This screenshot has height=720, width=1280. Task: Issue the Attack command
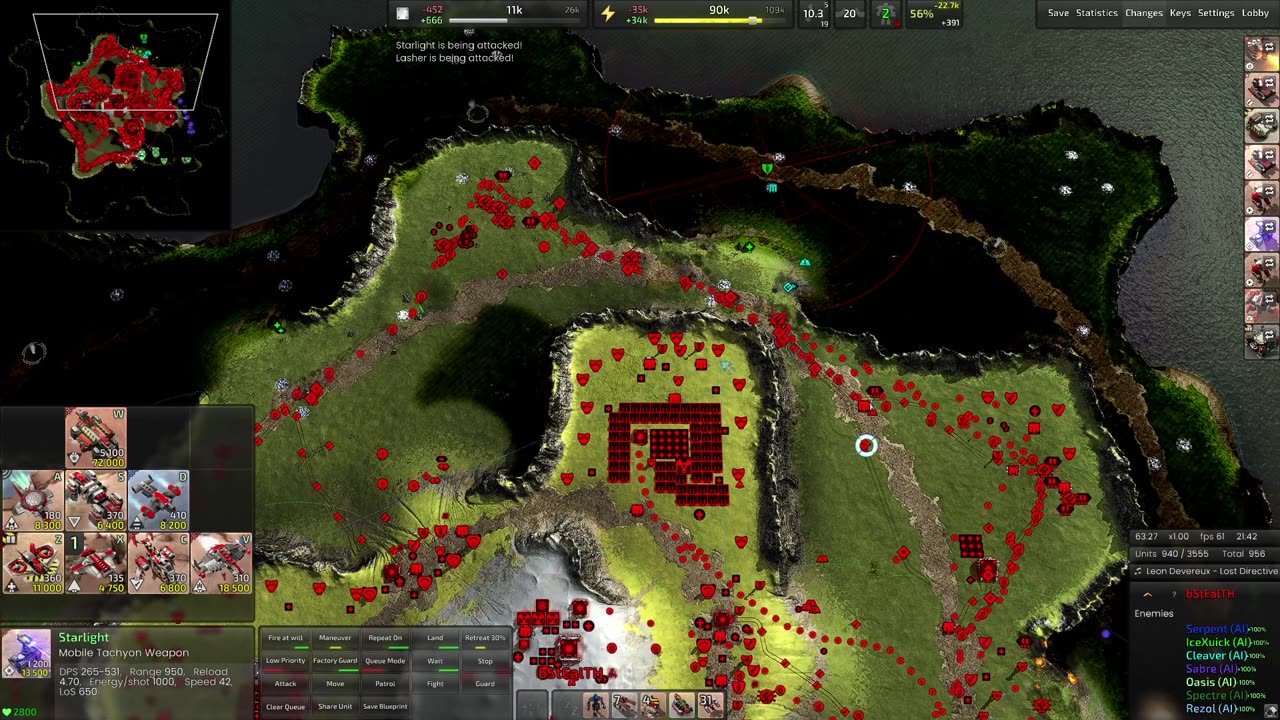click(285, 684)
